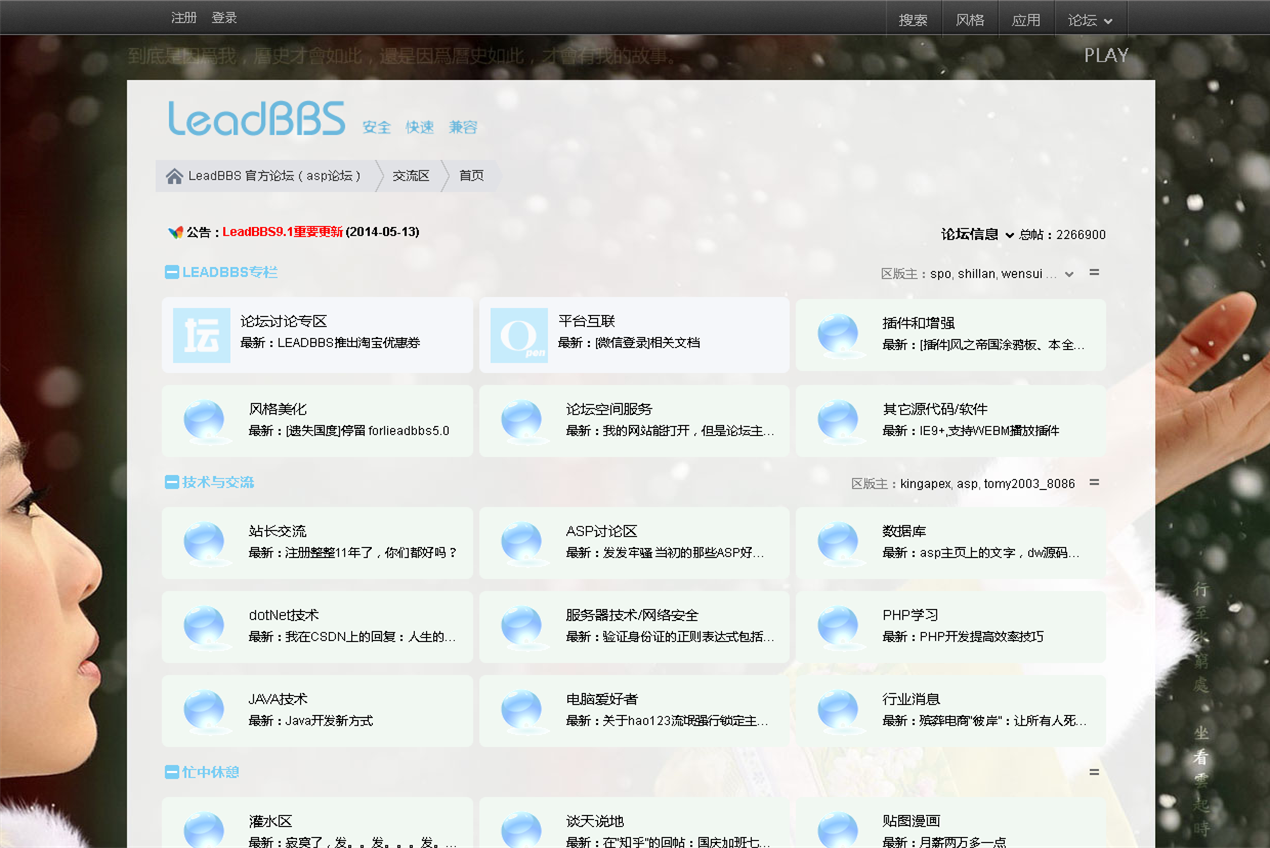Click the announcement icon beside 公告

click(x=175, y=232)
